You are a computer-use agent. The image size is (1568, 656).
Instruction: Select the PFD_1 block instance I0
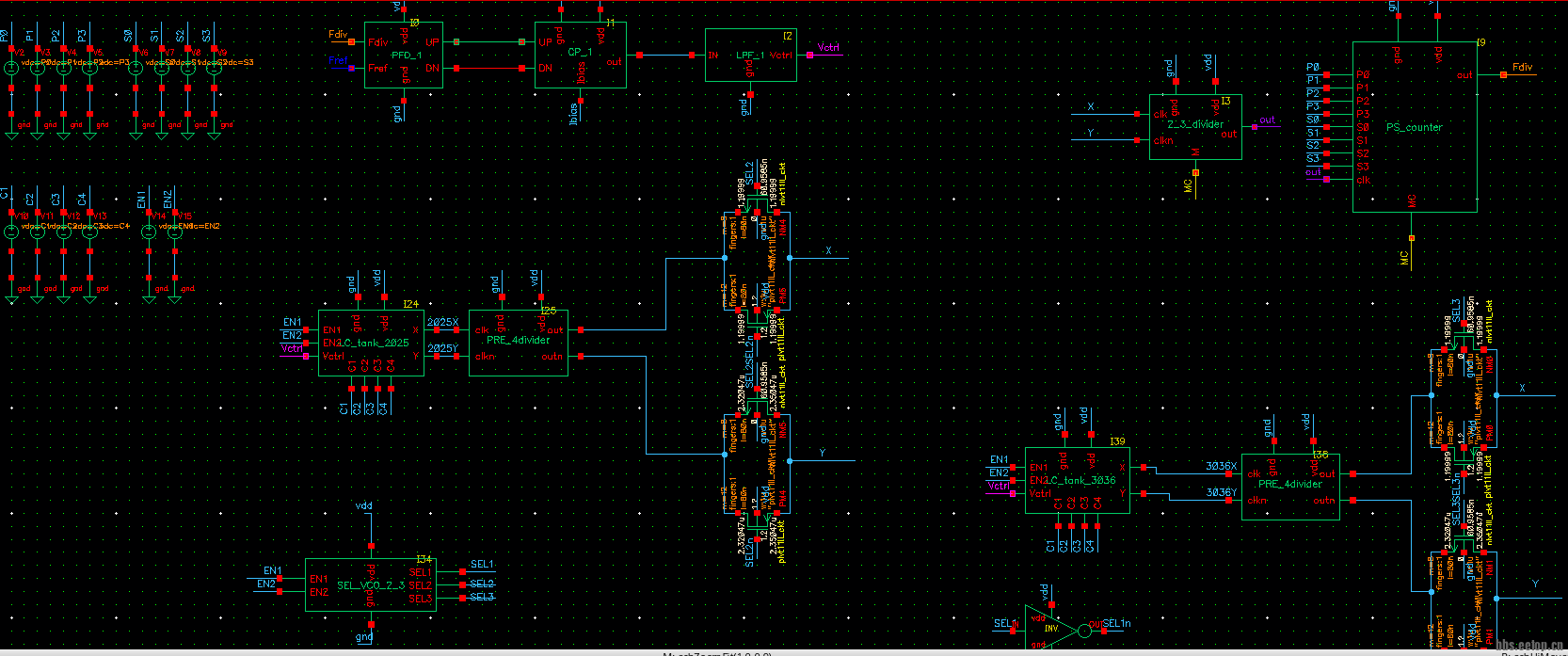pyautogui.click(x=404, y=56)
